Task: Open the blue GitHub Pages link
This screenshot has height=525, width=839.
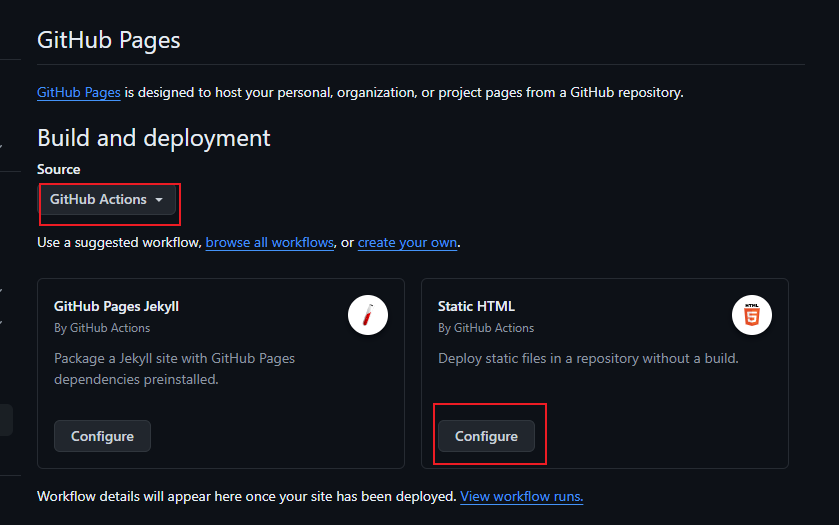Action: tap(79, 93)
